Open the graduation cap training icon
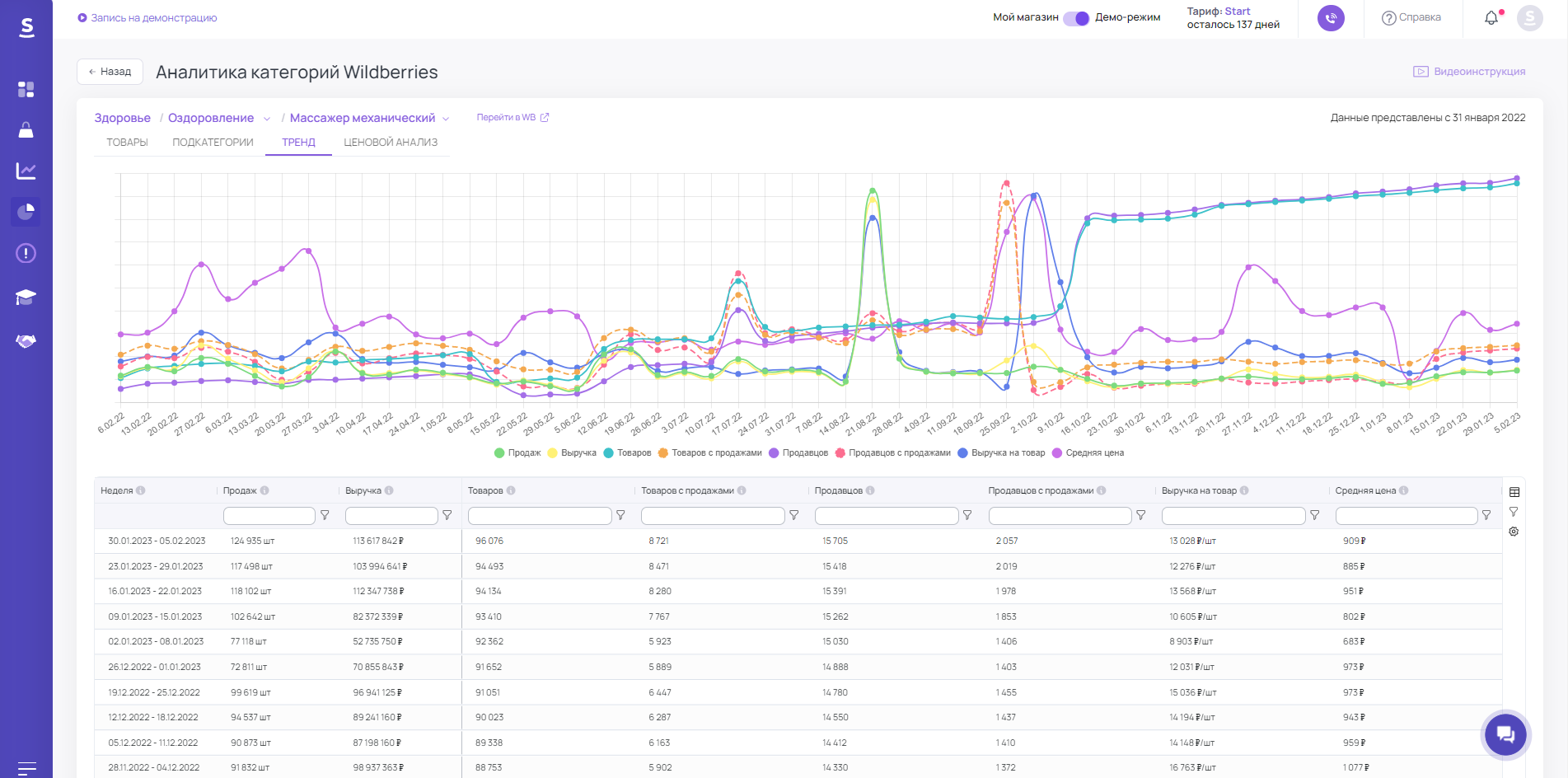Image resolution: width=1568 pixels, height=778 pixels. pyautogui.click(x=26, y=297)
